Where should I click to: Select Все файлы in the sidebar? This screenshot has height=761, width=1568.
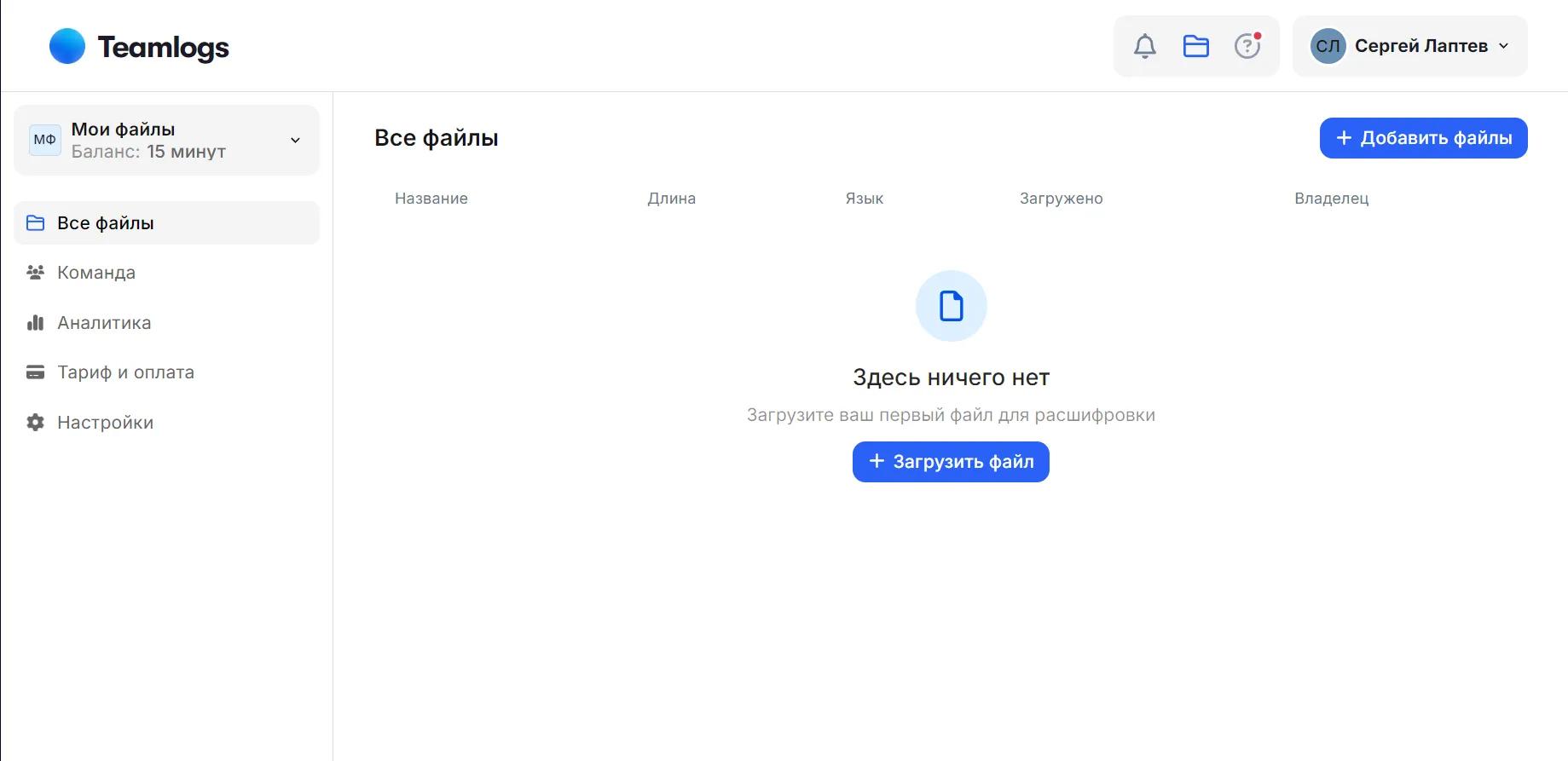(167, 223)
